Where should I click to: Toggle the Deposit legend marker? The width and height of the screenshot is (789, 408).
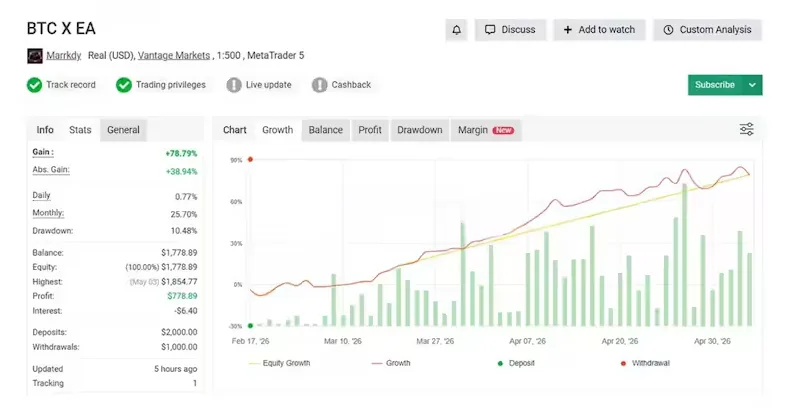tap(500, 363)
